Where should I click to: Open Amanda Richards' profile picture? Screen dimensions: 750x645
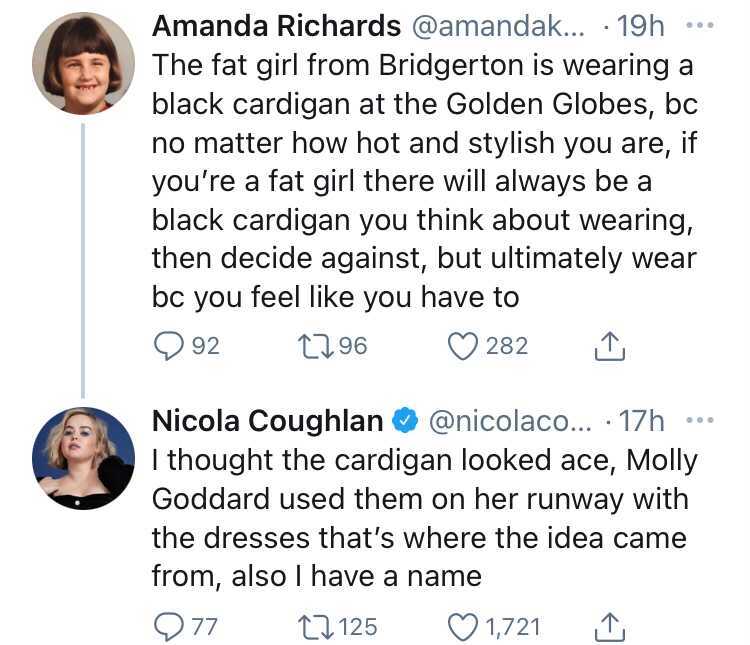pyautogui.click(x=83, y=64)
